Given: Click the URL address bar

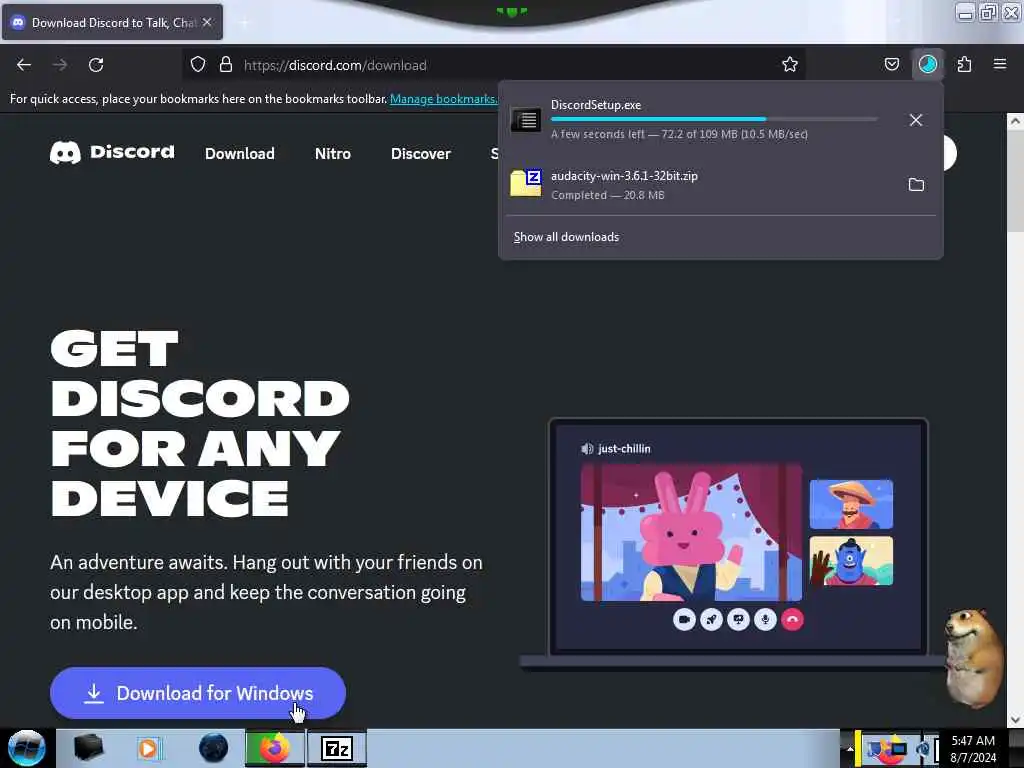Looking at the screenshot, I should coord(496,65).
